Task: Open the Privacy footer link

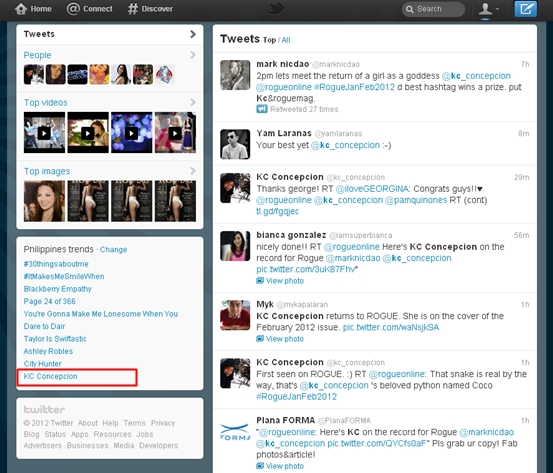Action: tap(163, 423)
